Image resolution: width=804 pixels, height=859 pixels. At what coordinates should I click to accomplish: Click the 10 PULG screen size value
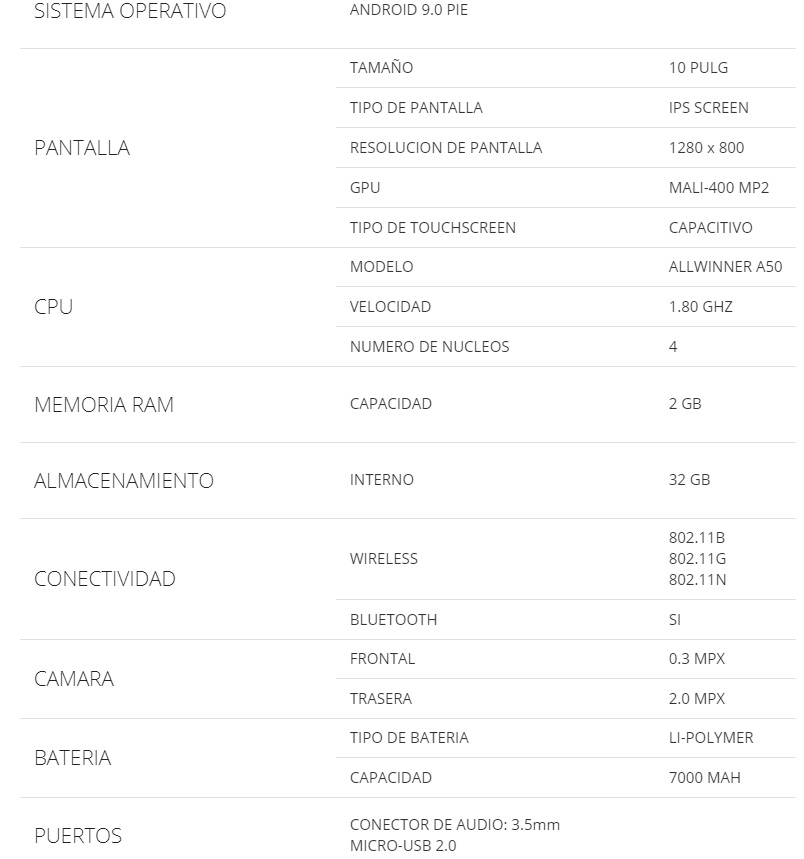click(698, 68)
